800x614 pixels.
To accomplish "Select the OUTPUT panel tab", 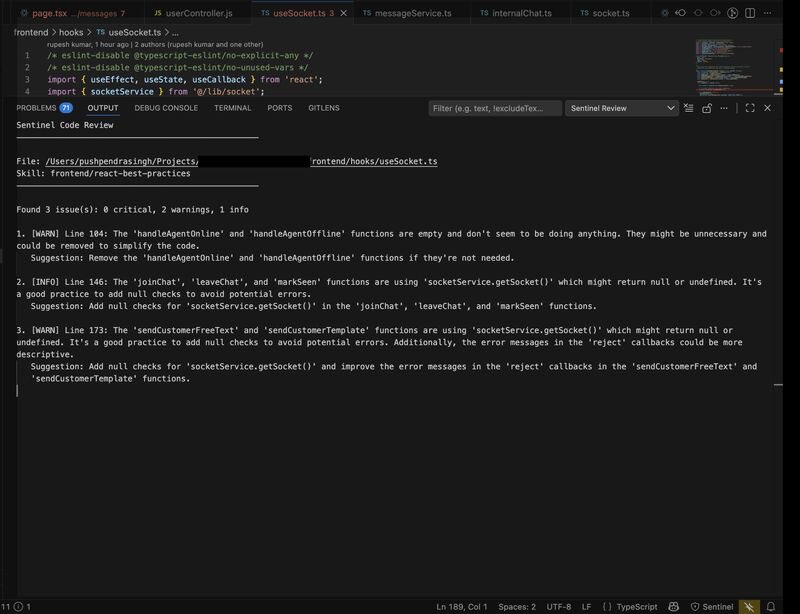I will click(x=103, y=108).
